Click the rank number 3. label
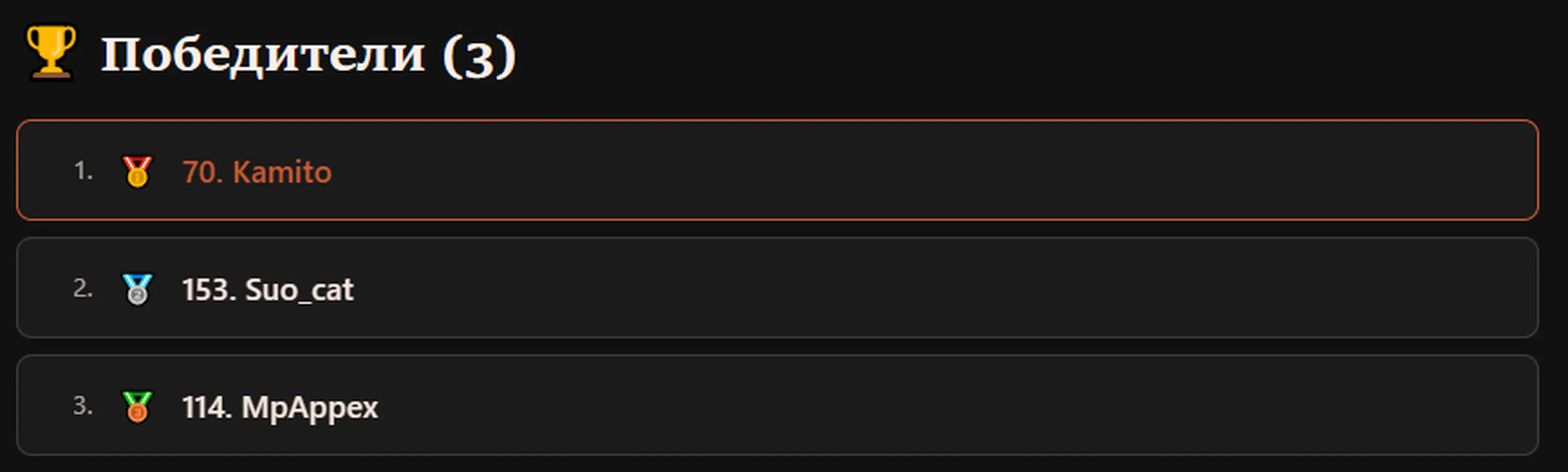 point(83,406)
